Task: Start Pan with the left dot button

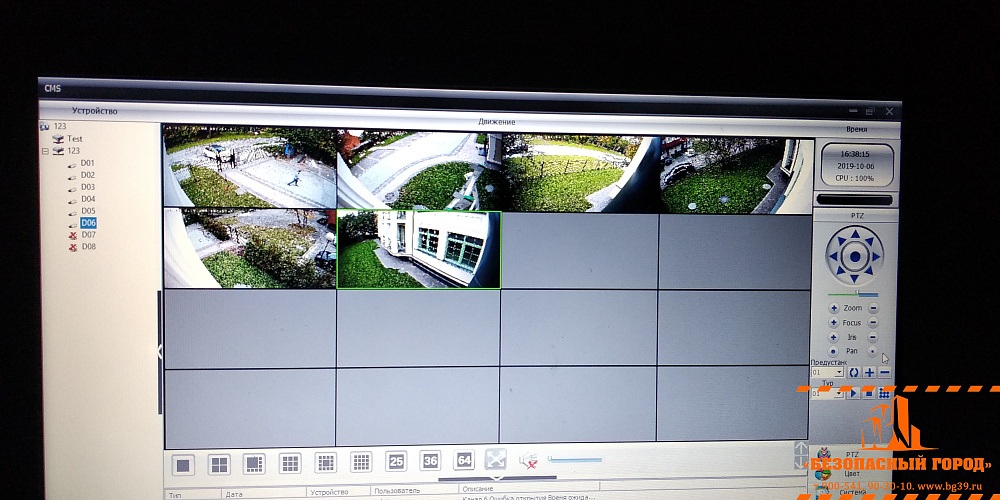Action: (x=833, y=351)
